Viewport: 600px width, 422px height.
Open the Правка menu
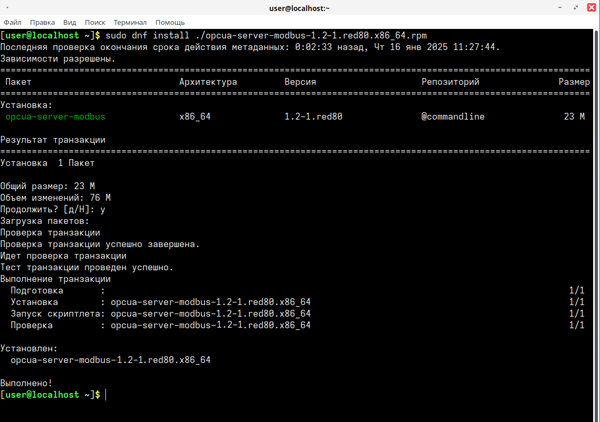tap(42, 22)
